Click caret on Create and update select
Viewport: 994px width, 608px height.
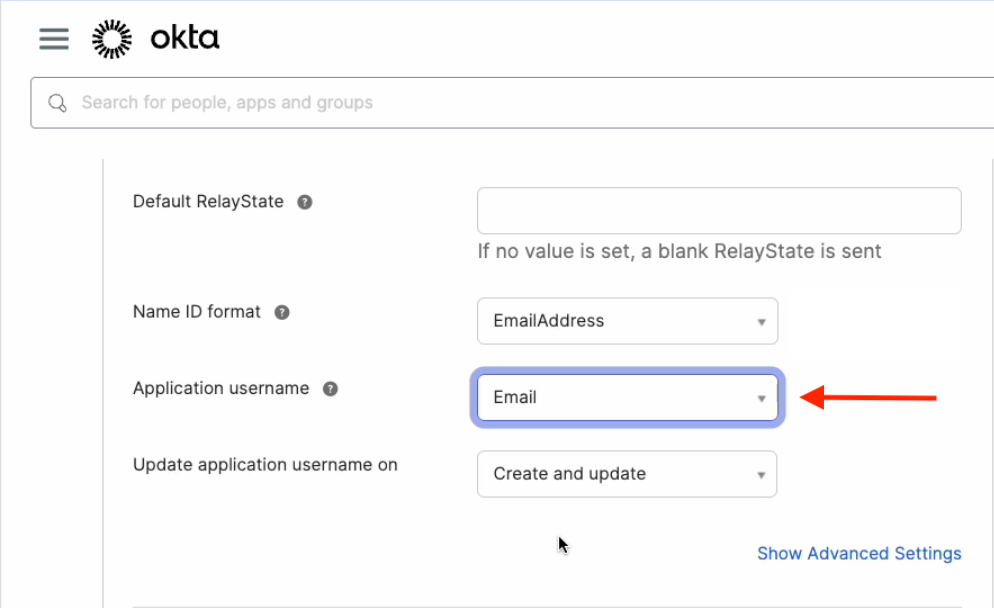(761, 475)
